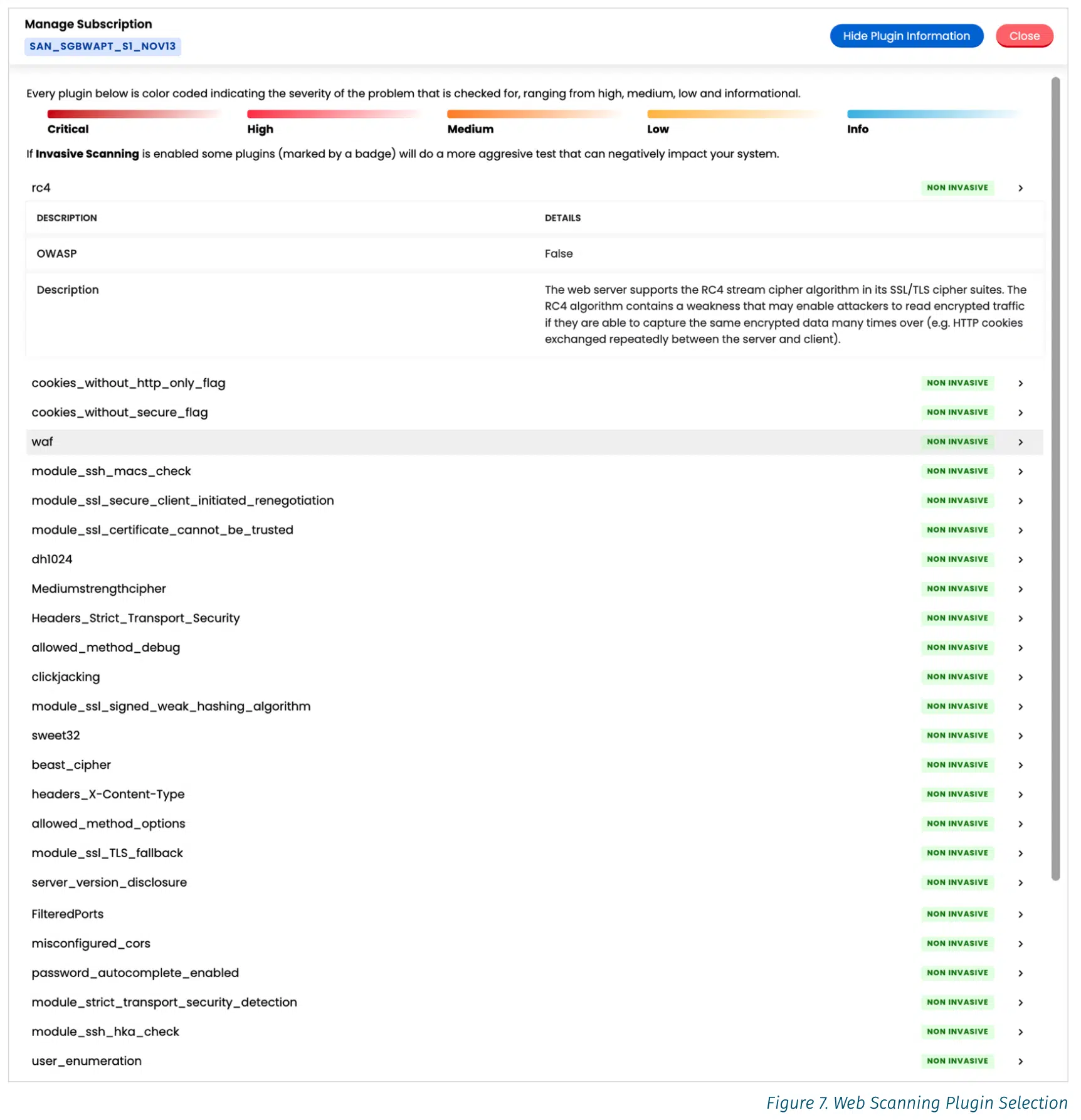
Task: Select the beast_cipher plugin name
Action: pyautogui.click(x=71, y=765)
